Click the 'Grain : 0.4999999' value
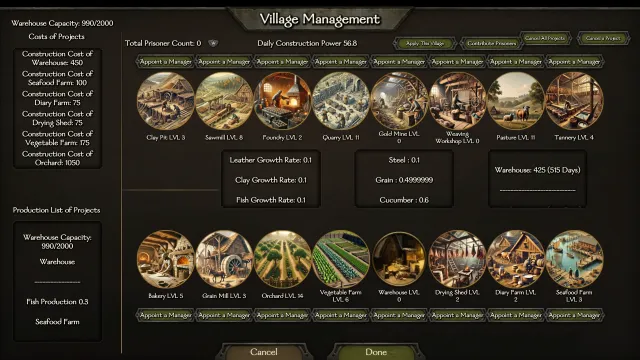This screenshot has height=360, width=640. (404, 180)
